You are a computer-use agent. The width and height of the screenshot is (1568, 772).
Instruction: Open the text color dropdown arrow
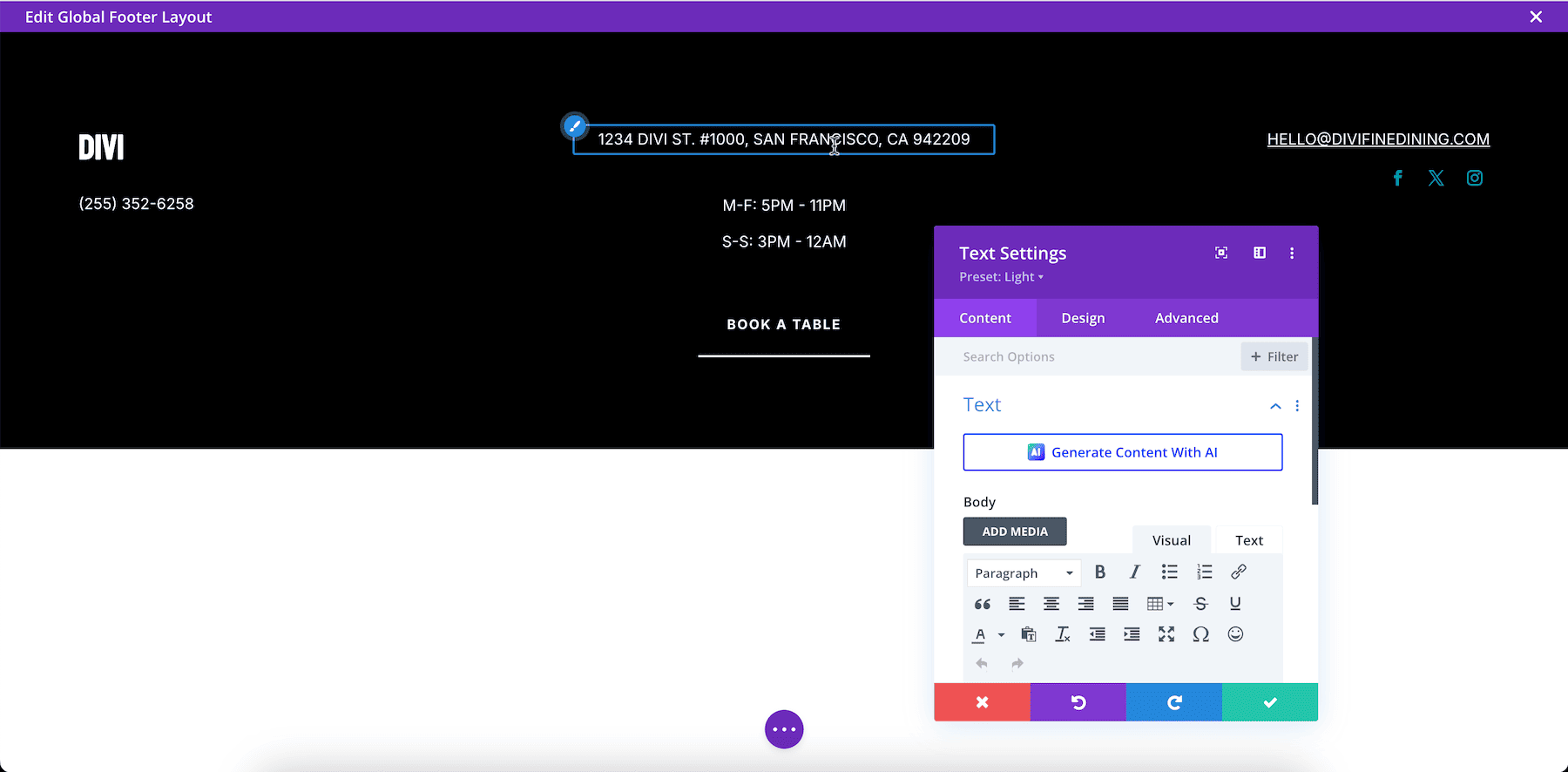[x=1001, y=634]
